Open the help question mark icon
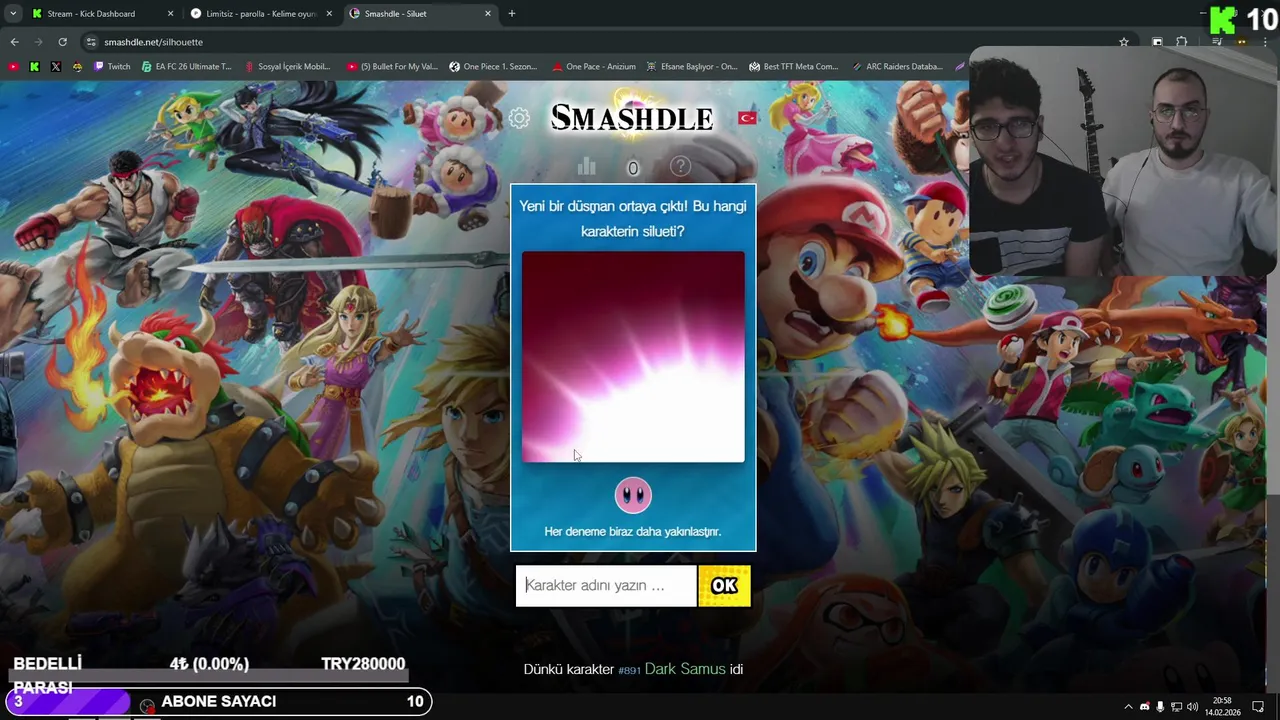This screenshot has height=720, width=1280. point(680,166)
